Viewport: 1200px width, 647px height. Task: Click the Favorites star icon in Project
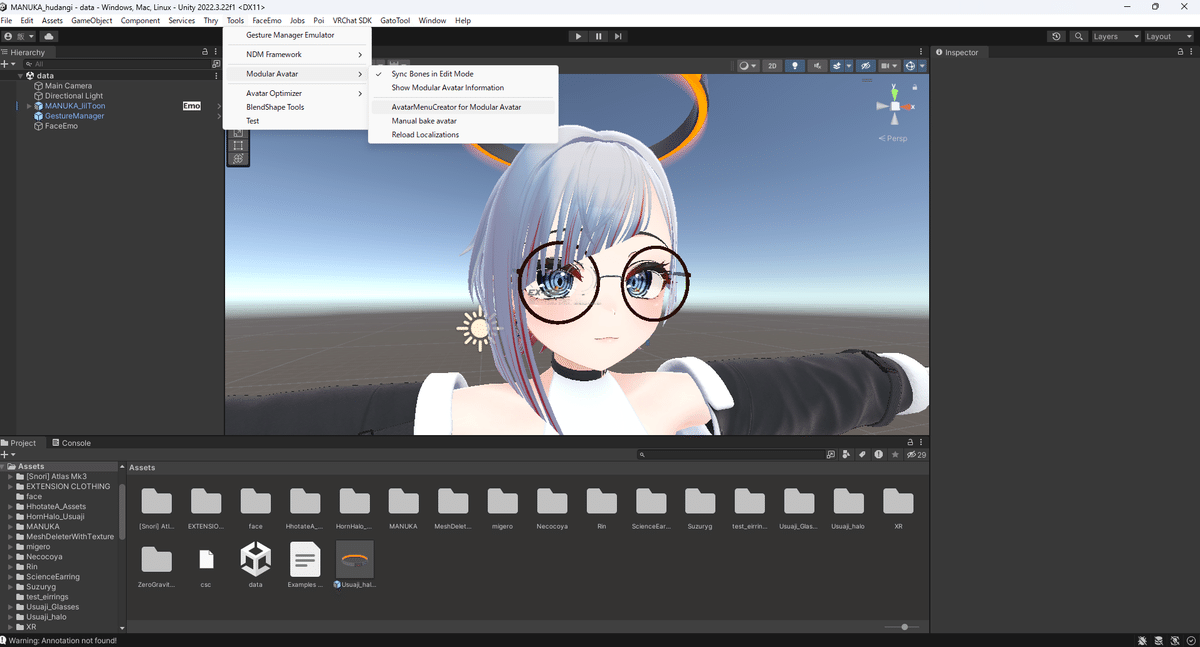894,455
